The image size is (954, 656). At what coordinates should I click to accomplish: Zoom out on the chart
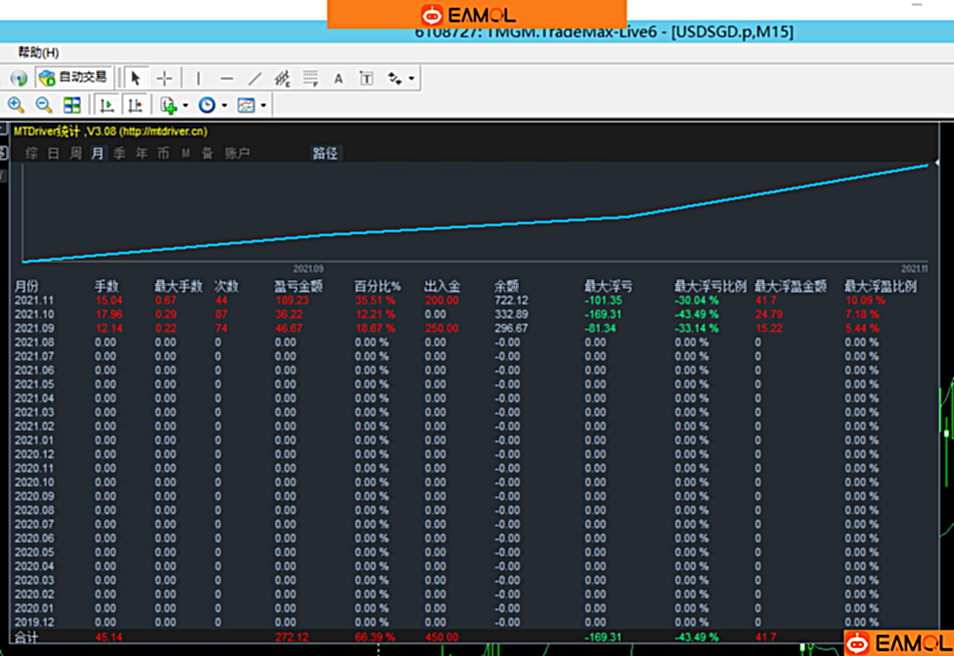click(43, 105)
